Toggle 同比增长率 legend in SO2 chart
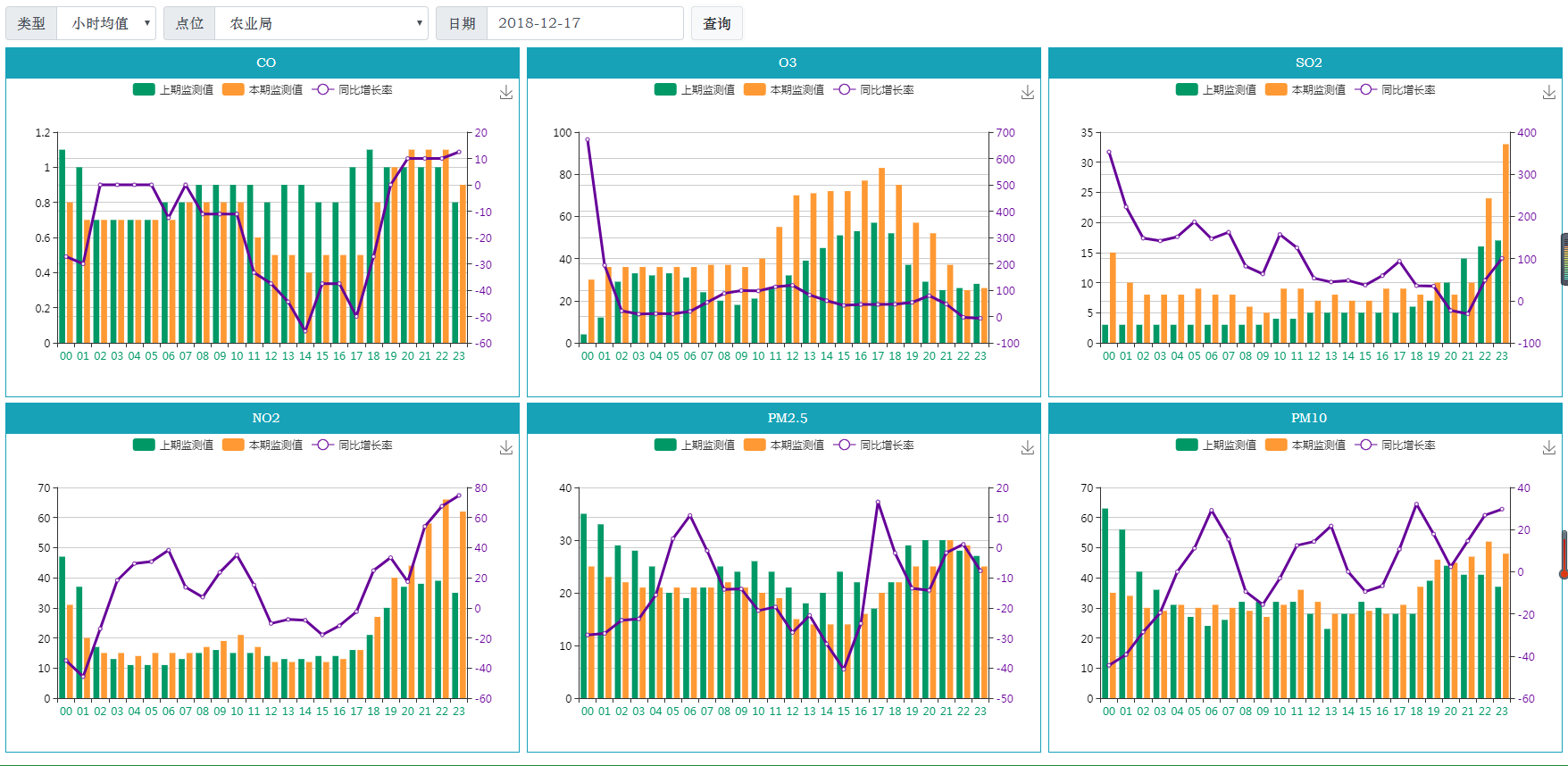The image size is (1568, 766). (x=1395, y=89)
